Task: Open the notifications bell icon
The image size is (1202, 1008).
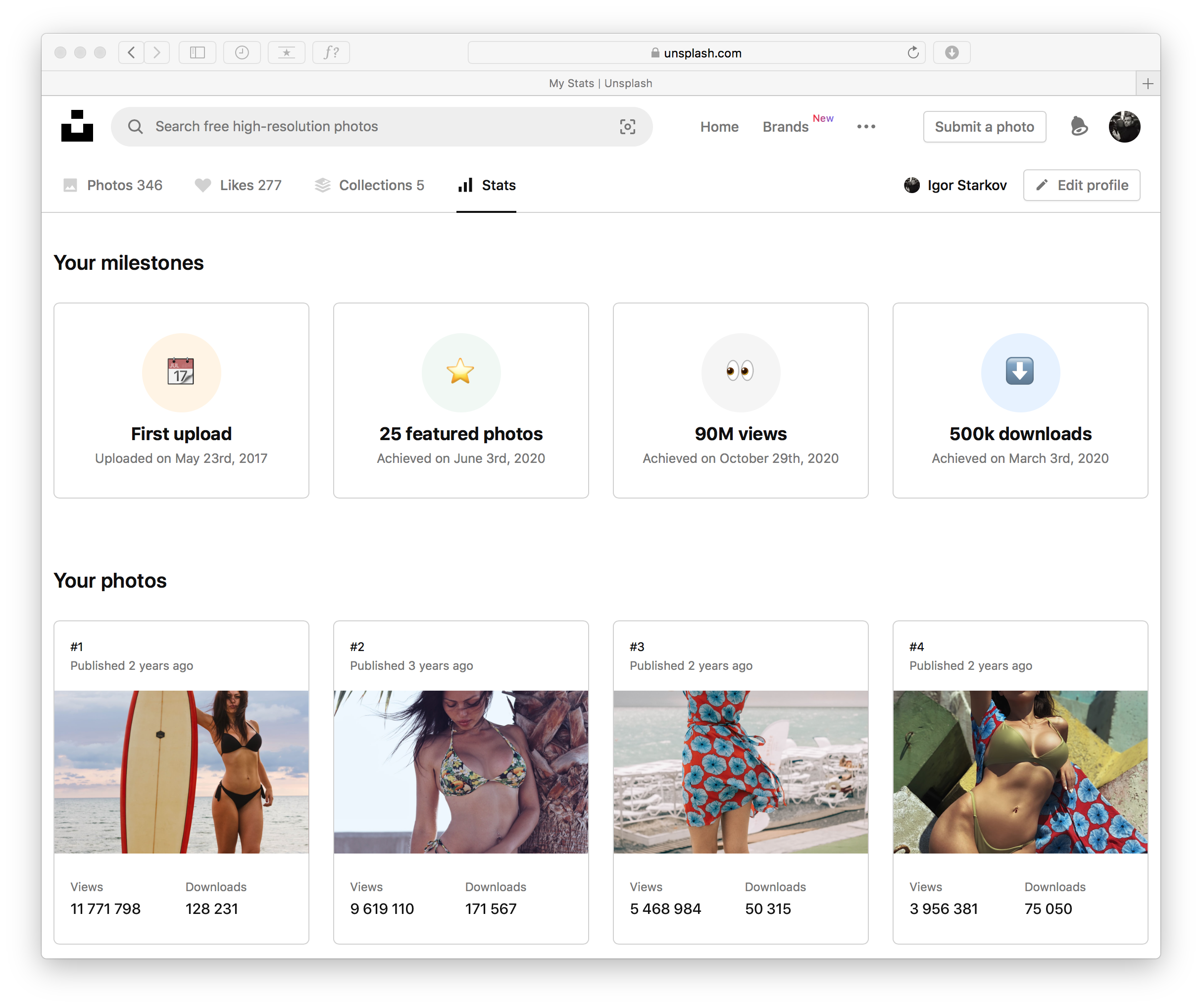Action: pos(1078,126)
